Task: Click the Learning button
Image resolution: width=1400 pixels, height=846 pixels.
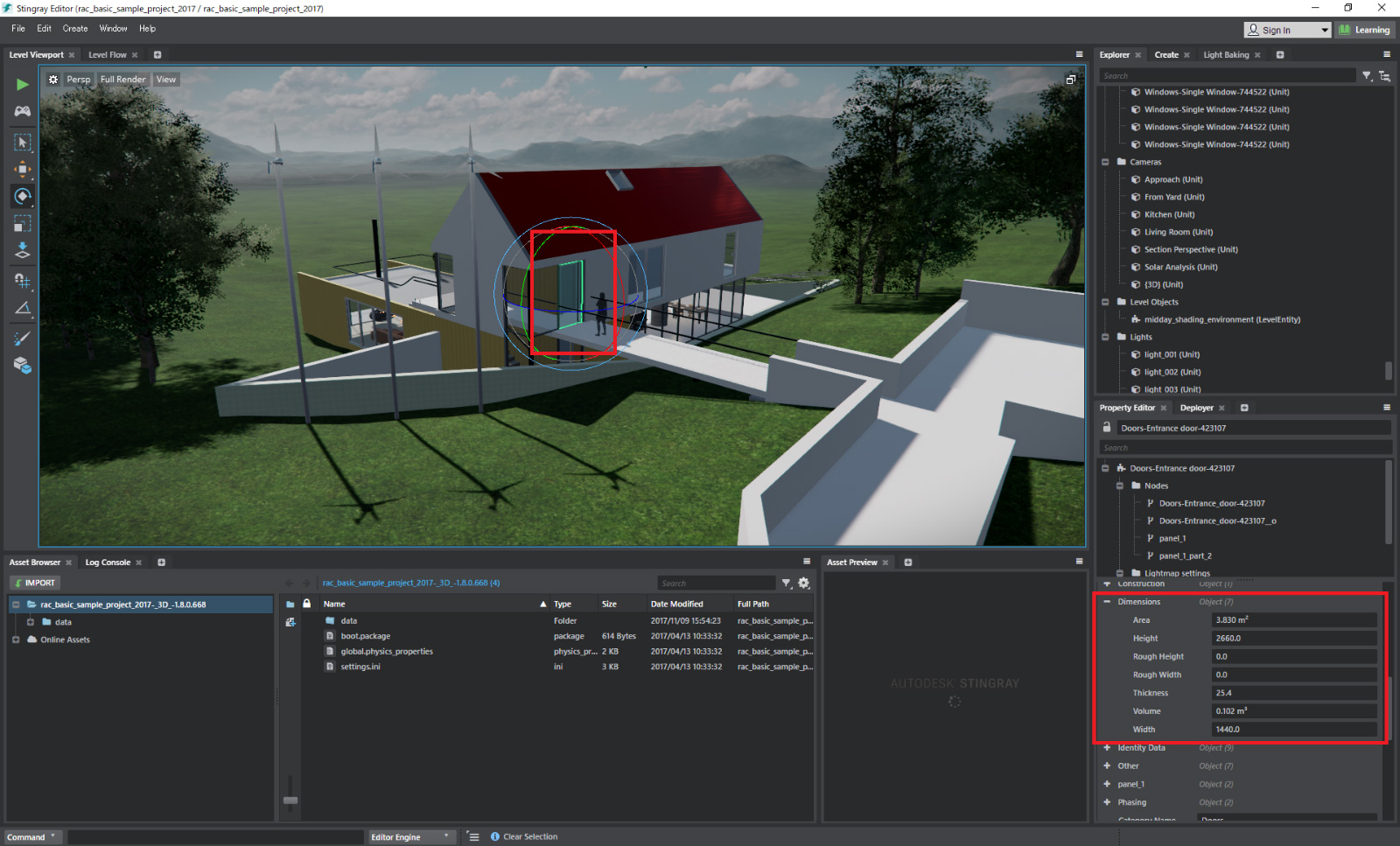Action: 1364,30
